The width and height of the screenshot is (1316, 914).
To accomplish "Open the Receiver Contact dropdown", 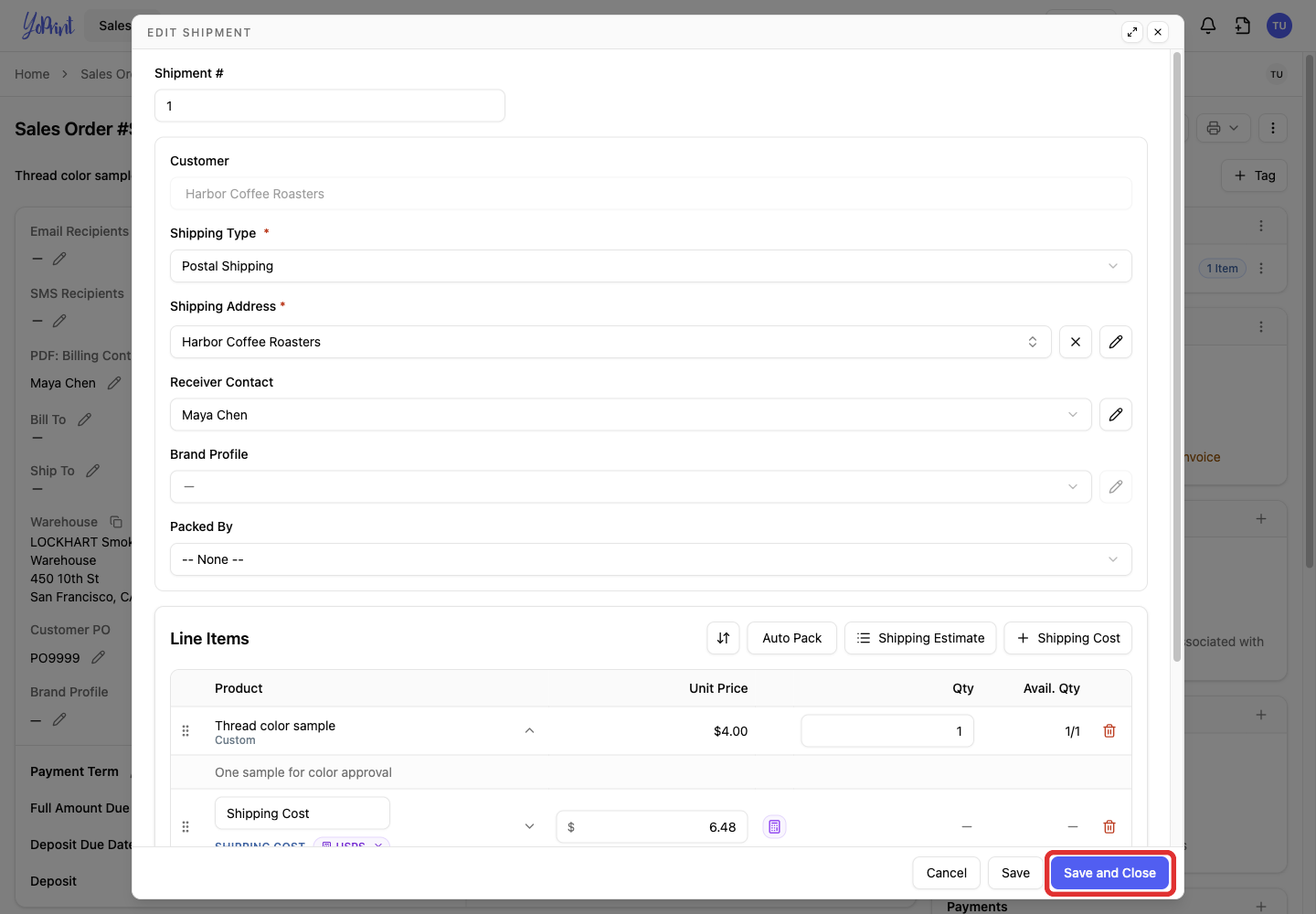I will pyautogui.click(x=631, y=415).
